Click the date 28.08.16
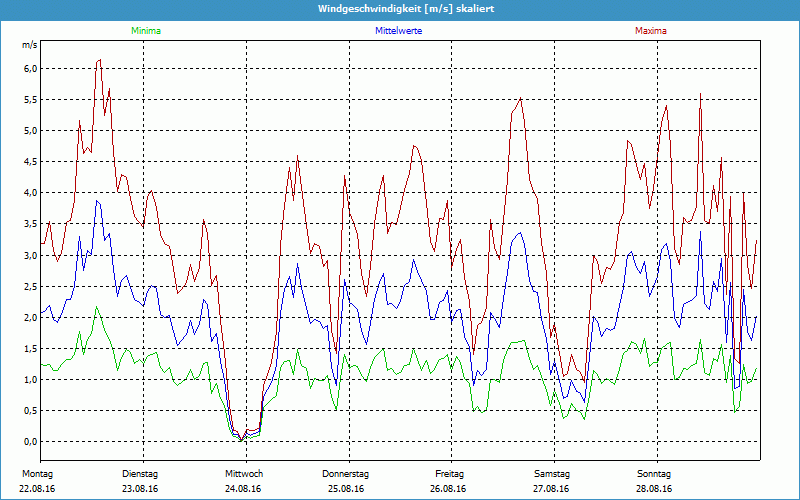Viewport: 800px width, 500px height. pos(654,489)
